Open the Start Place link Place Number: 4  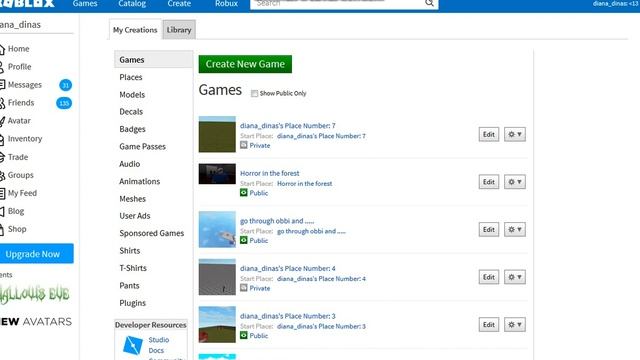pyautogui.click(x=321, y=279)
